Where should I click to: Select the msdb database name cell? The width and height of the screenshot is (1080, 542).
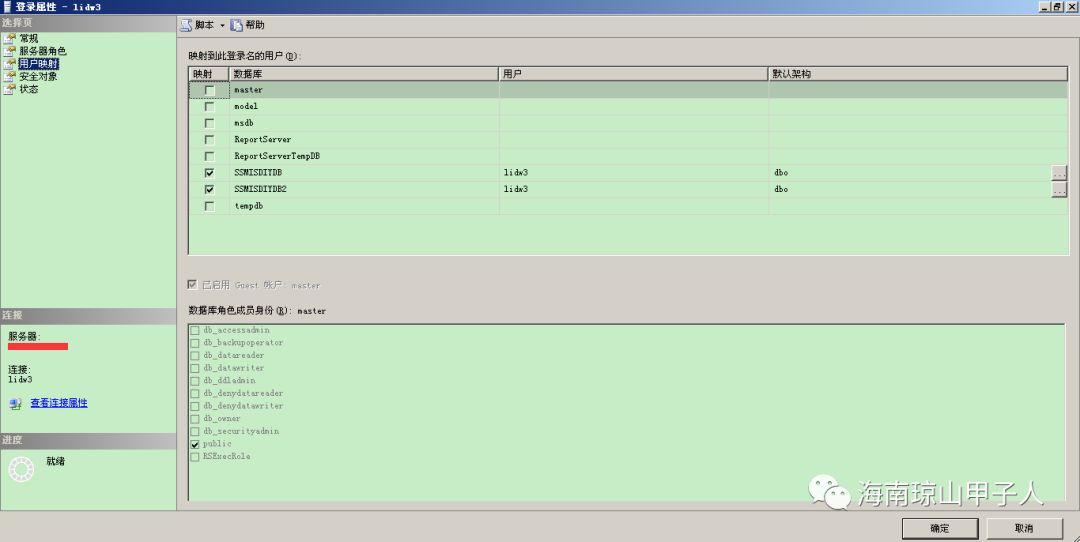364,123
